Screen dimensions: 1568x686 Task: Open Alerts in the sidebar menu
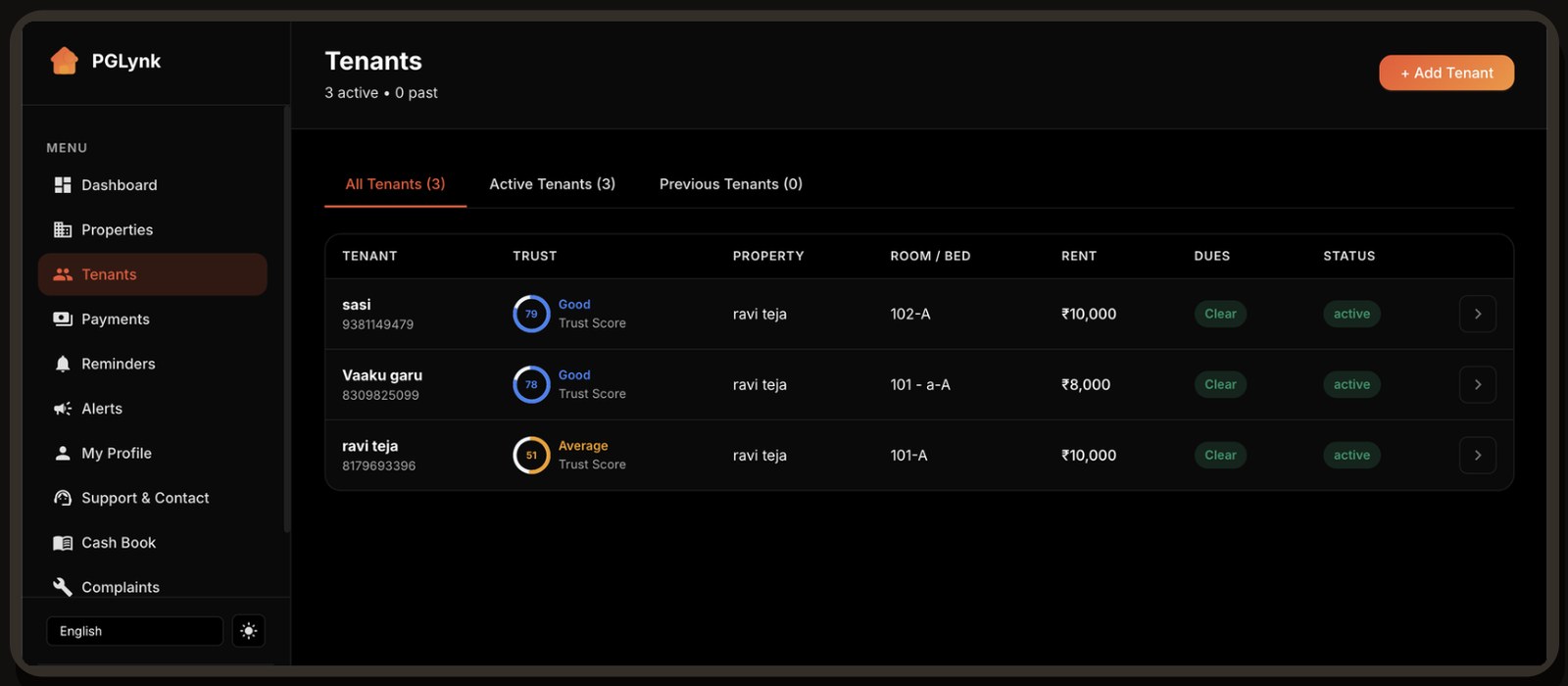152,409
